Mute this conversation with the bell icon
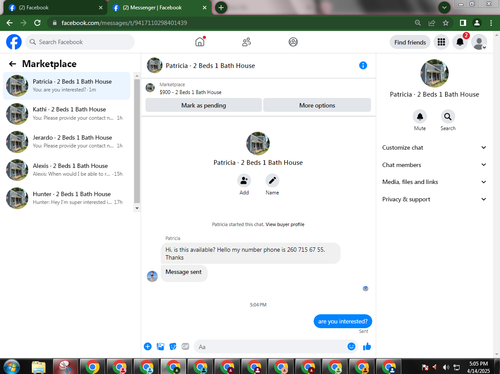 tap(420, 116)
